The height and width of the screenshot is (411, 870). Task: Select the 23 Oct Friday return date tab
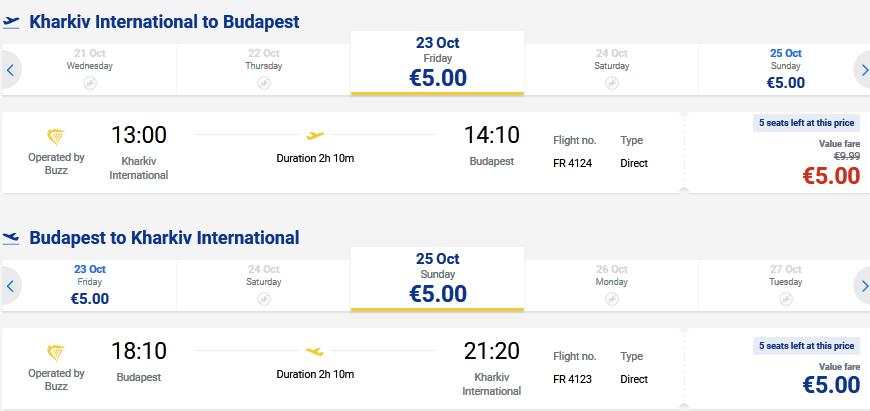pyautogui.click(x=90, y=285)
